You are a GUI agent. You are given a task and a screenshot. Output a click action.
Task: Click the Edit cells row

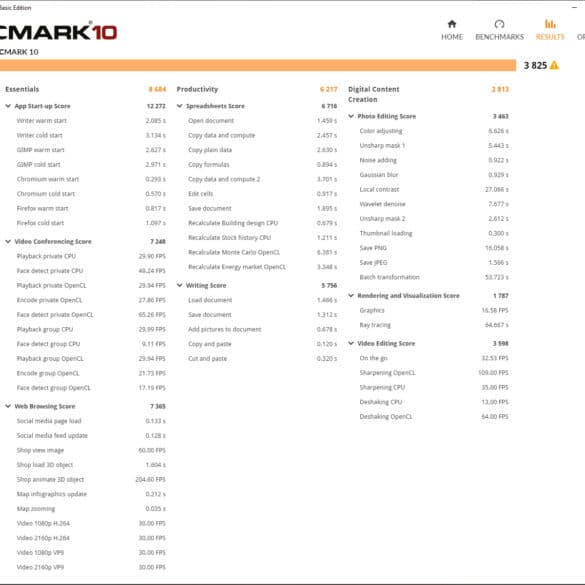coord(263,194)
